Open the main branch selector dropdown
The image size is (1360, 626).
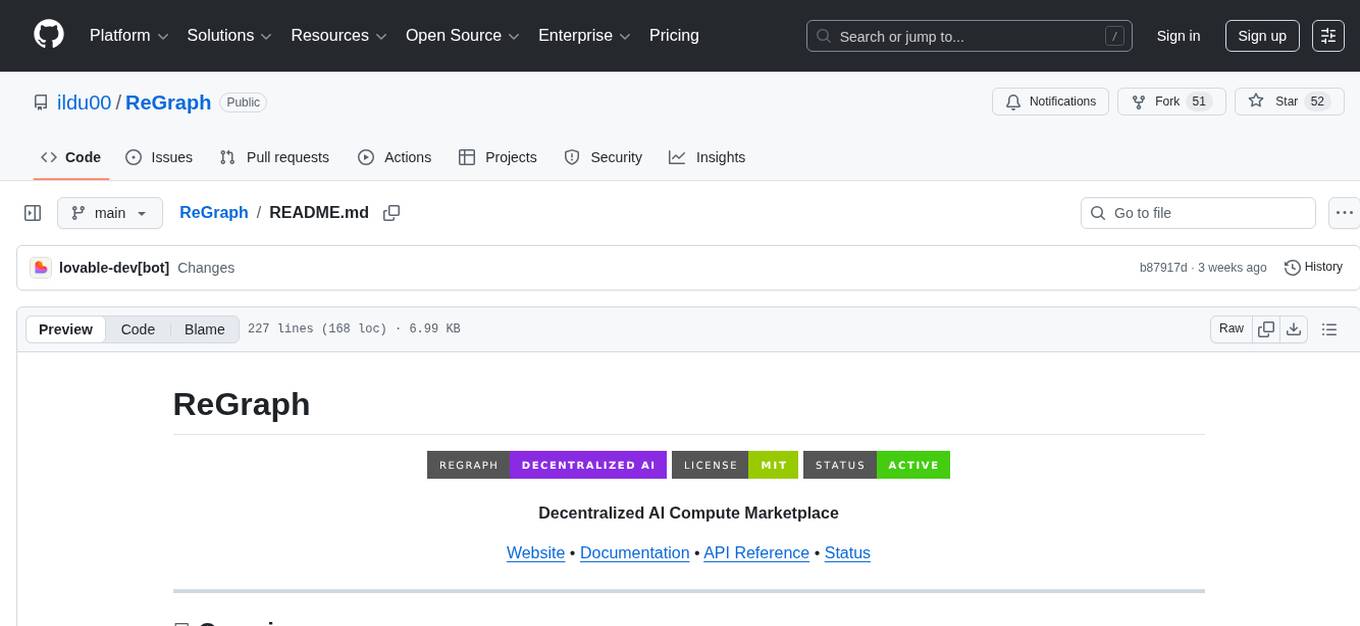(109, 213)
